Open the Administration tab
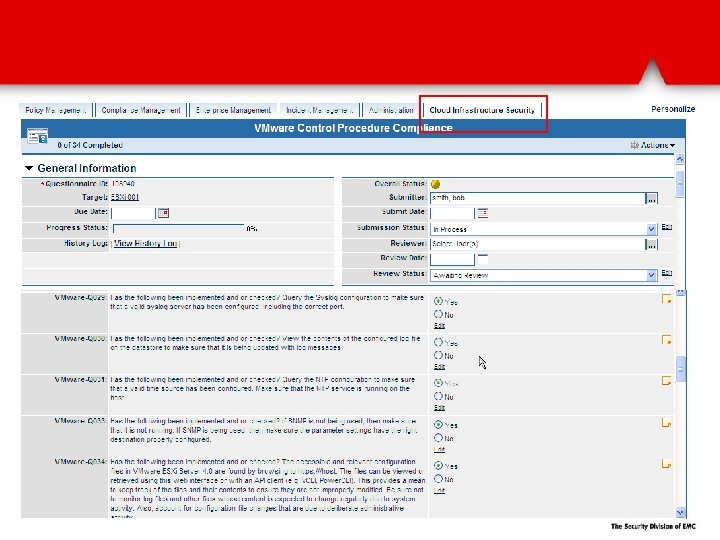720x540 pixels. click(391, 110)
